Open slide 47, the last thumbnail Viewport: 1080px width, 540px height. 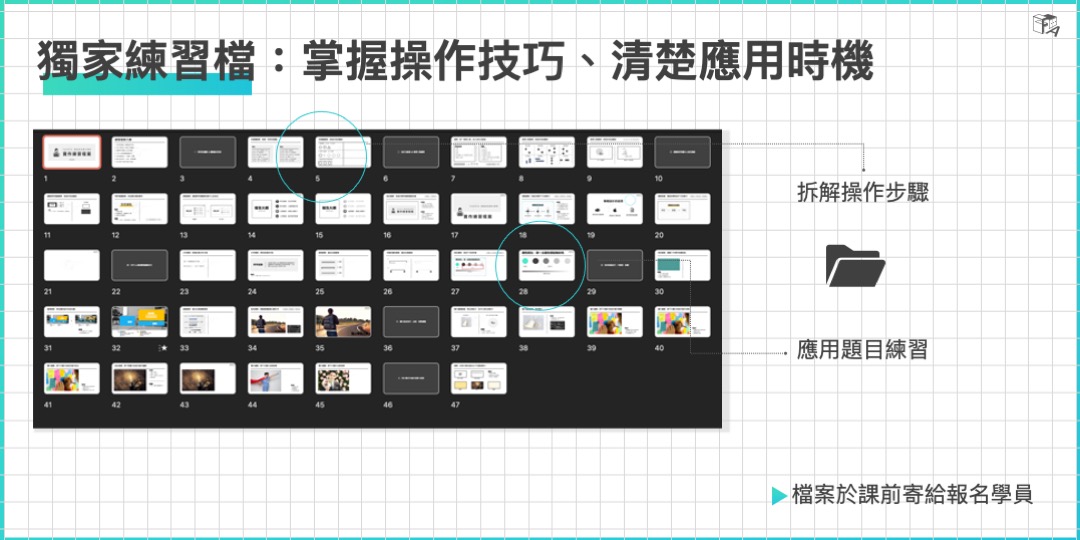pyautogui.click(x=479, y=378)
